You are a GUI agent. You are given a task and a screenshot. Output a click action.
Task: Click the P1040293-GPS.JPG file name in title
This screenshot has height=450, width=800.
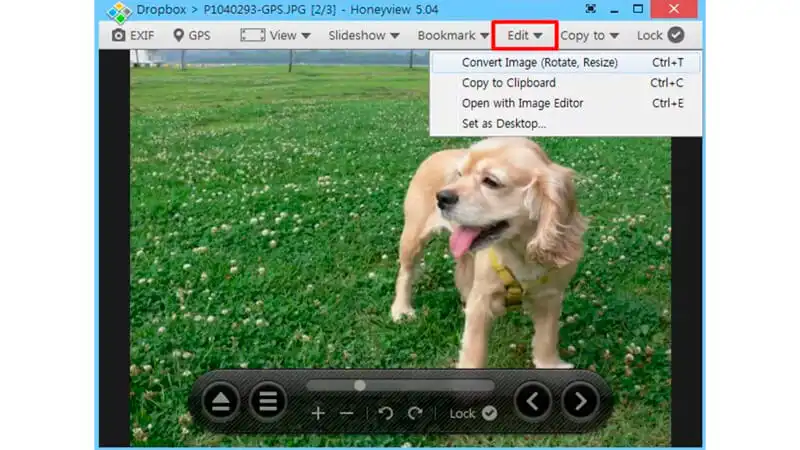pyautogui.click(x=255, y=10)
